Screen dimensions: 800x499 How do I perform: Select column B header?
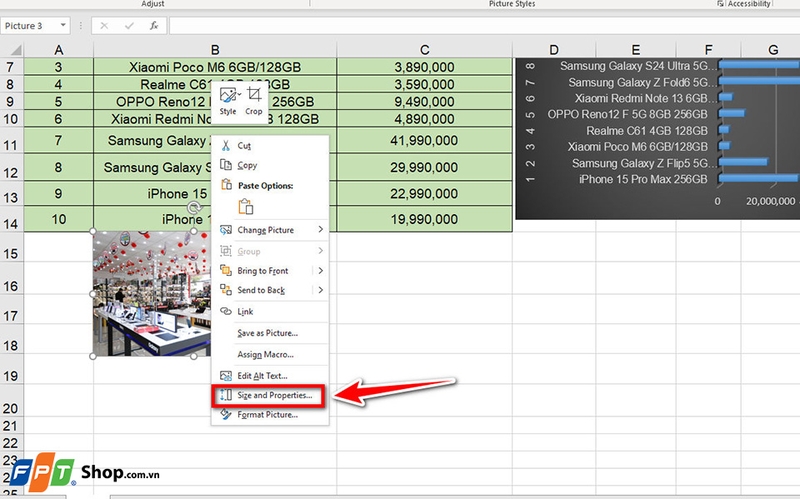(x=215, y=49)
